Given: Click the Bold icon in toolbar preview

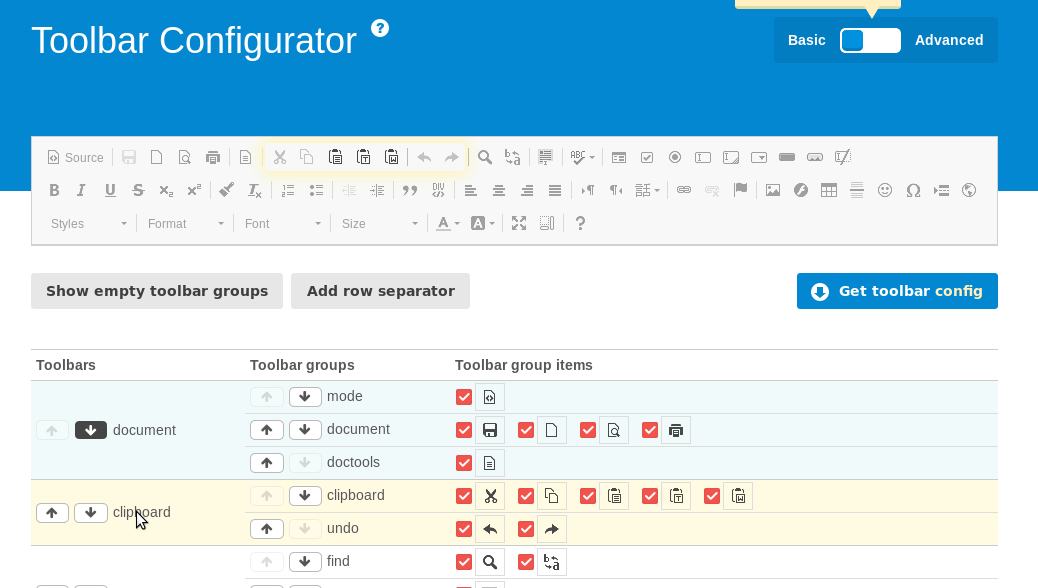Looking at the screenshot, I should click(x=54, y=190).
